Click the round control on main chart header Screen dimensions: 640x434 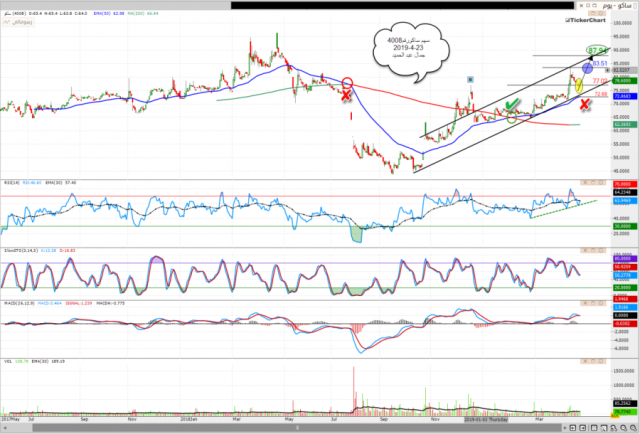point(601,13)
